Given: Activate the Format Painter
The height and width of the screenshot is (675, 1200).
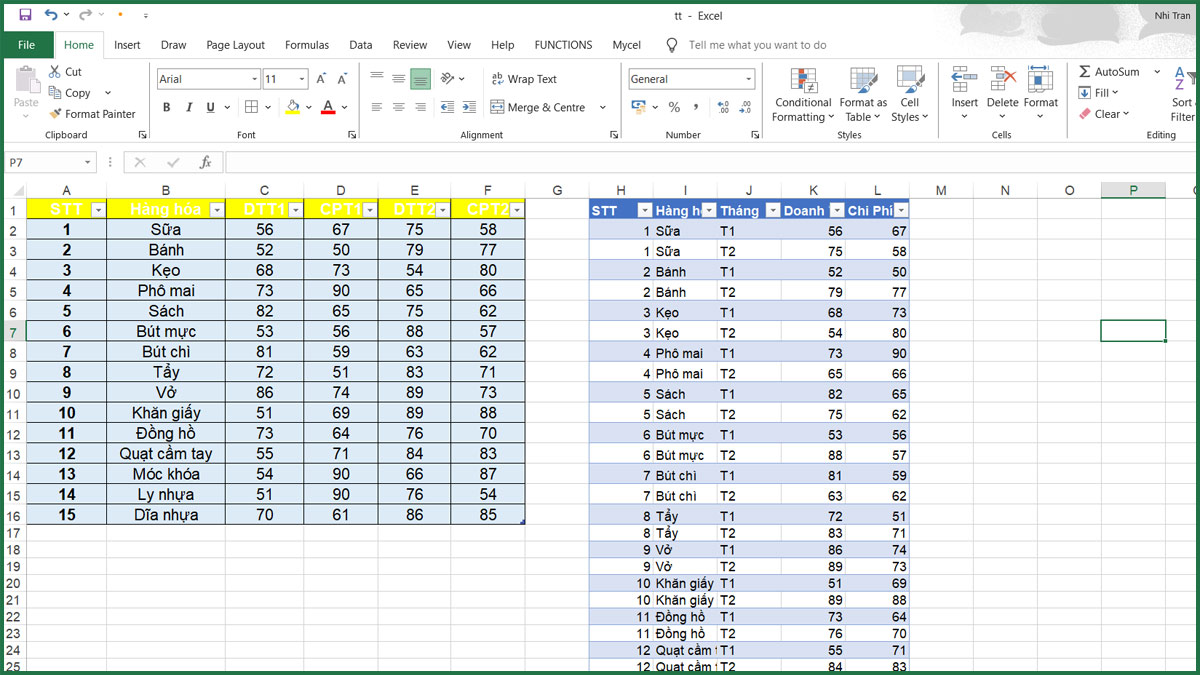Looking at the screenshot, I should pyautogui.click(x=93, y=113).
